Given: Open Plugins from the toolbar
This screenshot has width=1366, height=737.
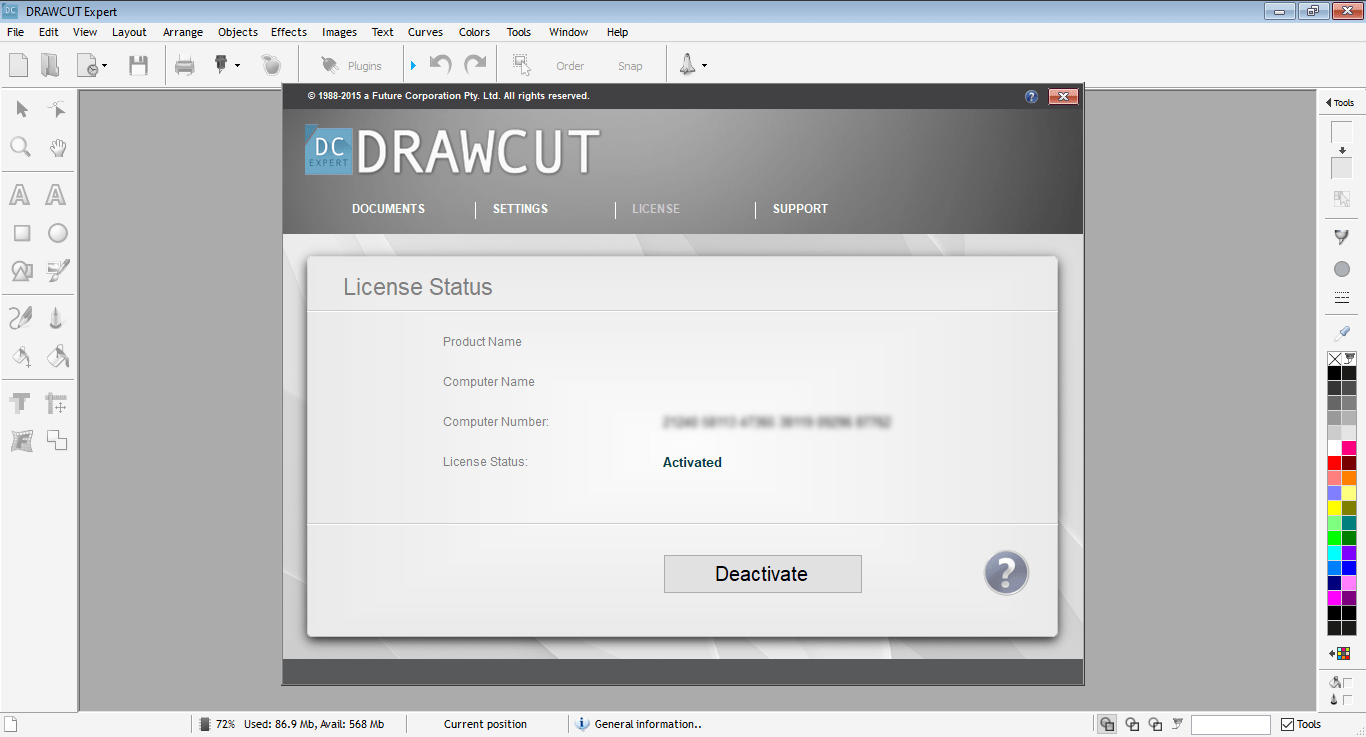Looking at the screenshot, I should [x=351, y=66].
